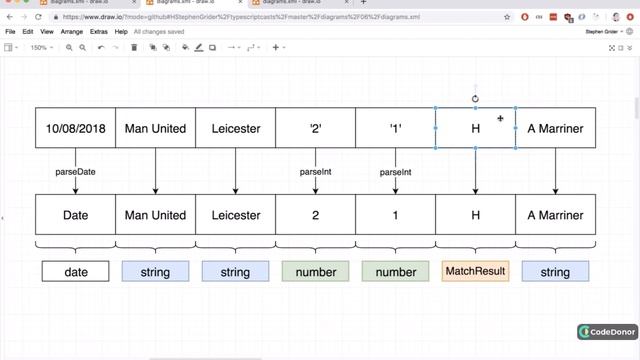Select the green number box under 2
This screenshot has height=360, width=640.
[x=316, y=271]
